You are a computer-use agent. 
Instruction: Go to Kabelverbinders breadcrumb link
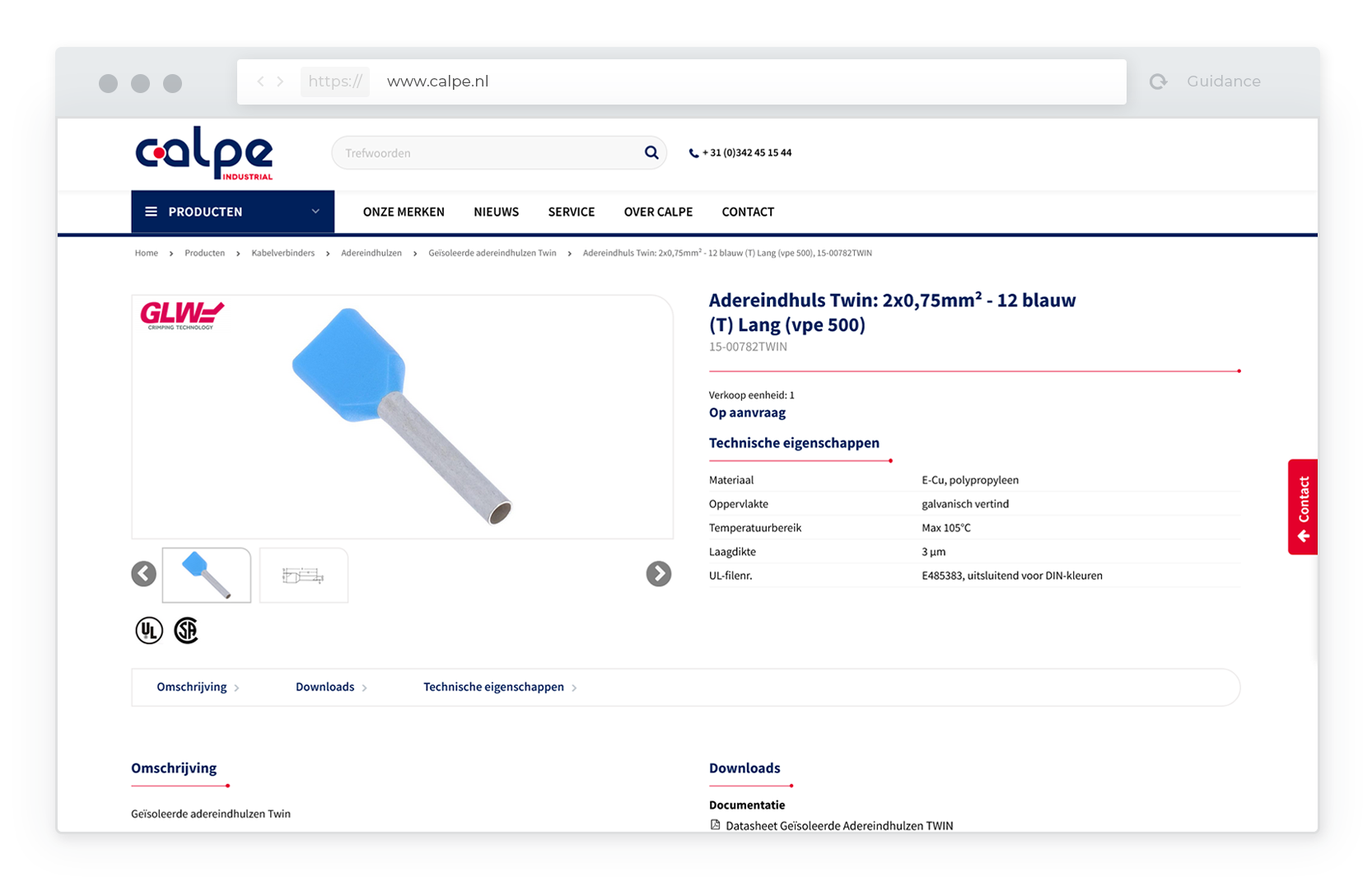[282, 253]
